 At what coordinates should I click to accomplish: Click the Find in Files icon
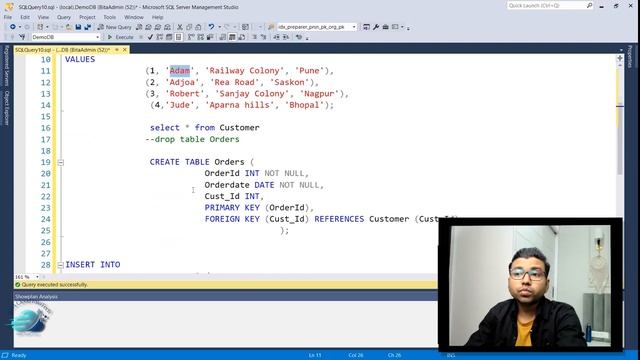[270, 27]
